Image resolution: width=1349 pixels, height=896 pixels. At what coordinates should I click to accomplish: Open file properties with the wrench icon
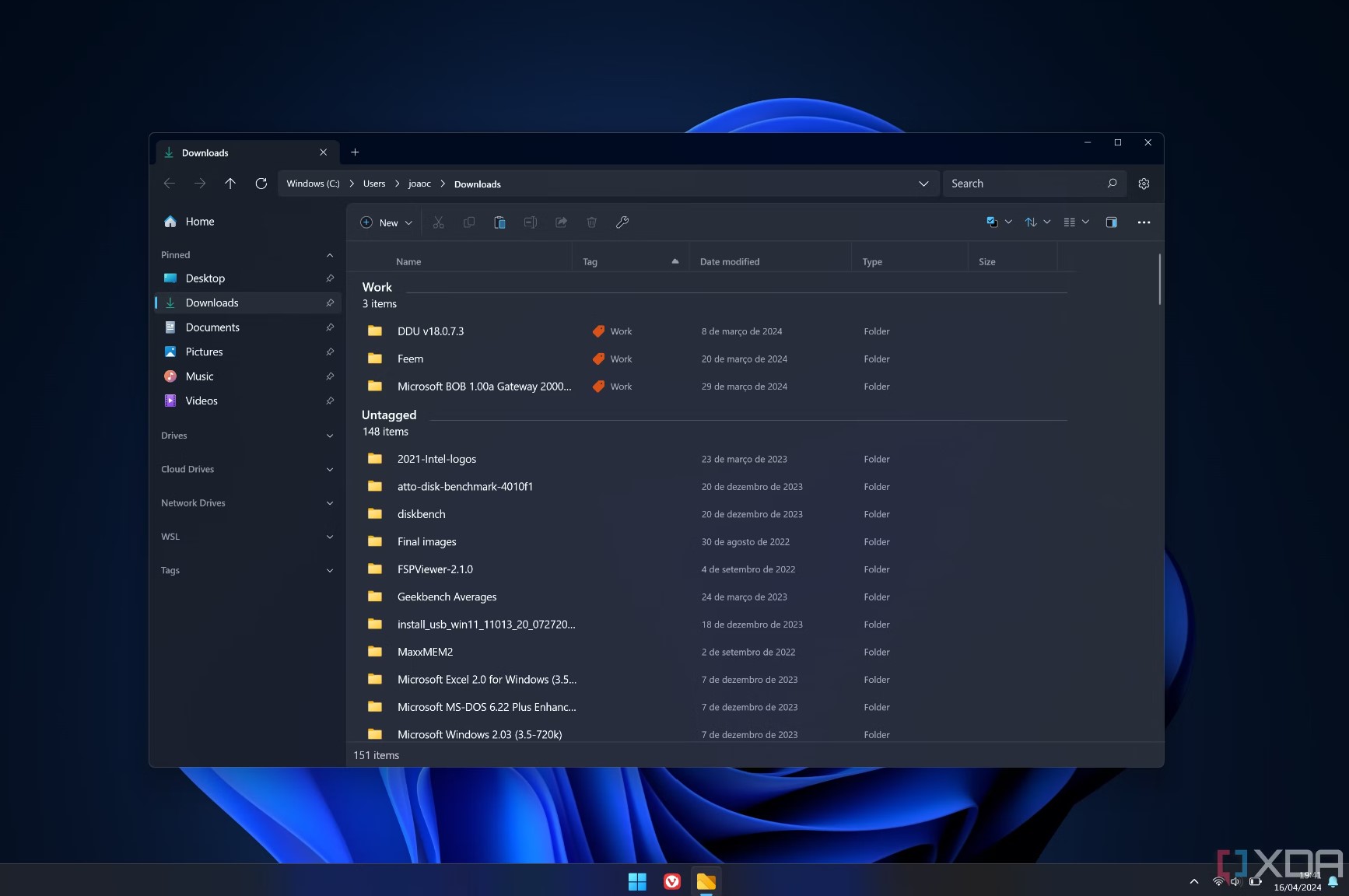pos(622,222)
